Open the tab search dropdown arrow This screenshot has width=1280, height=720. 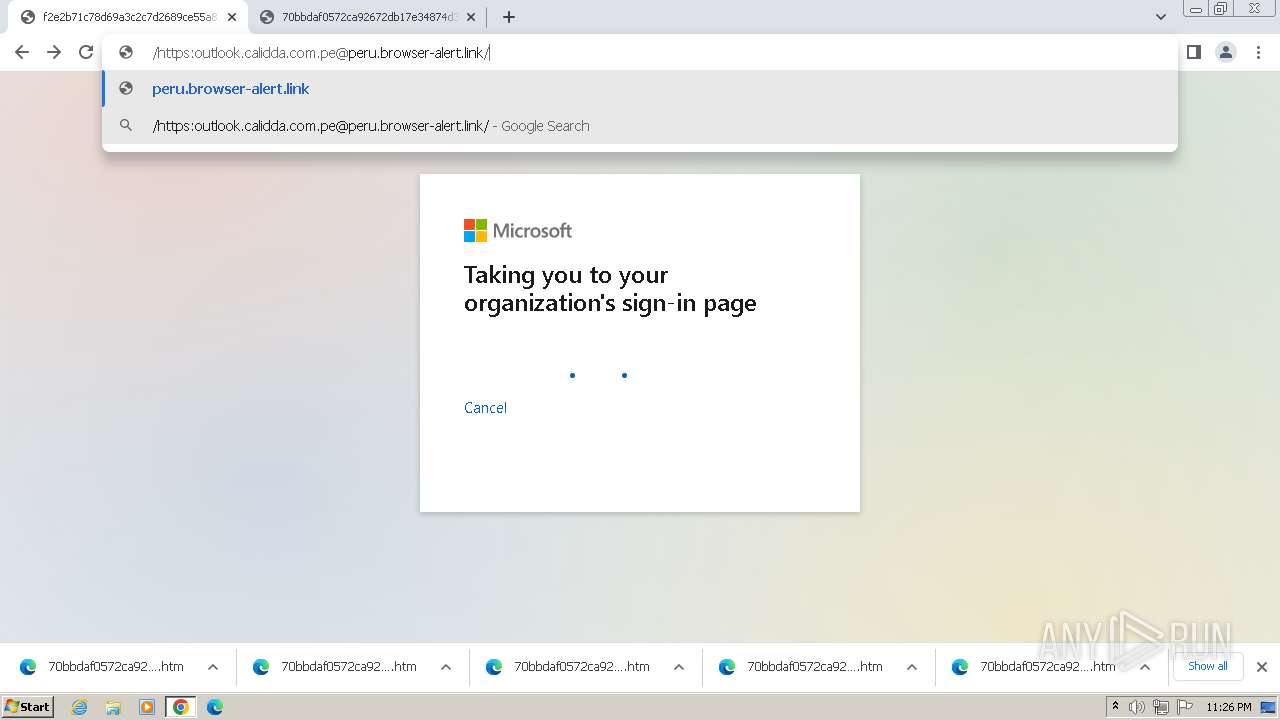1160,17
